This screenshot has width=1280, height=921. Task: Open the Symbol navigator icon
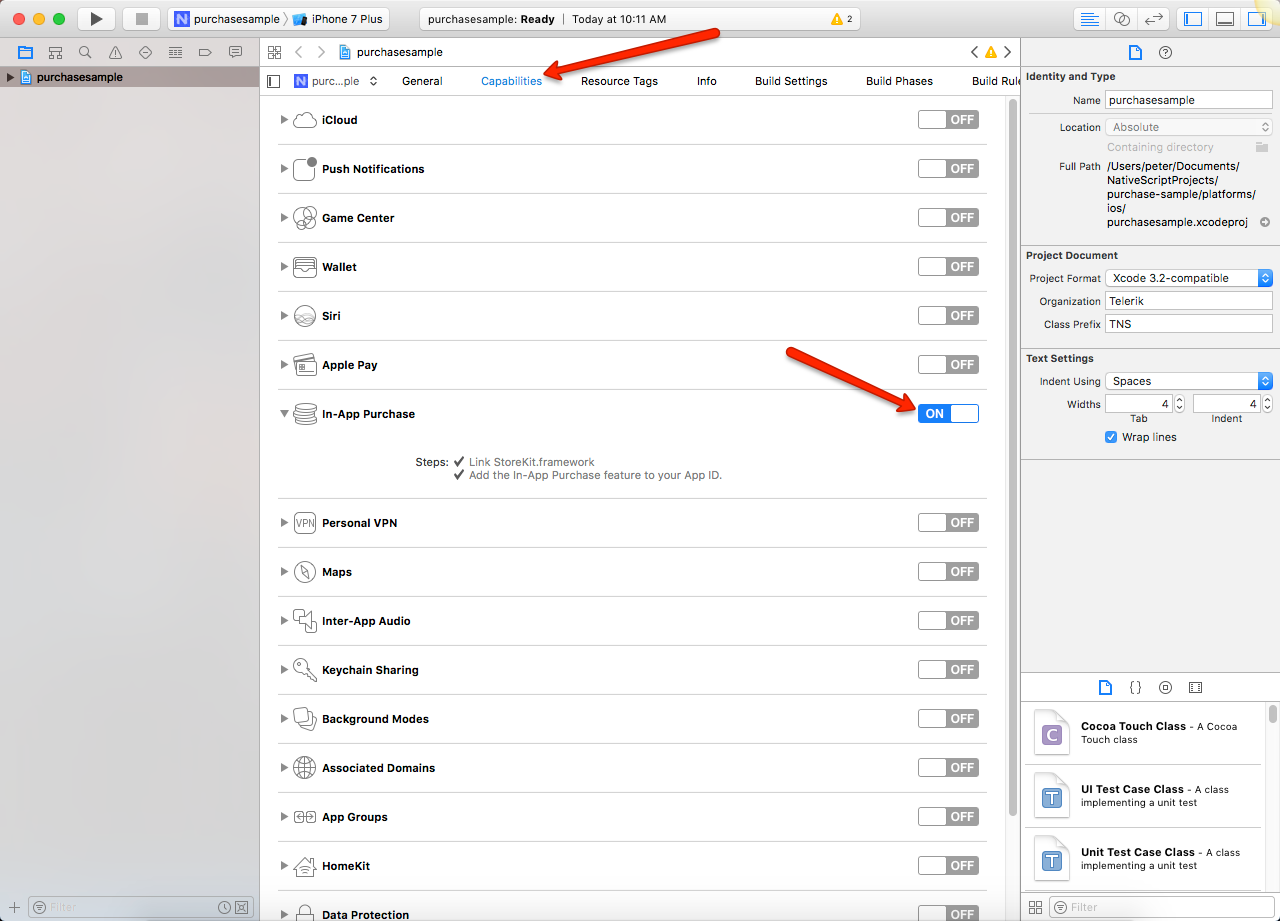coord(55,52)
